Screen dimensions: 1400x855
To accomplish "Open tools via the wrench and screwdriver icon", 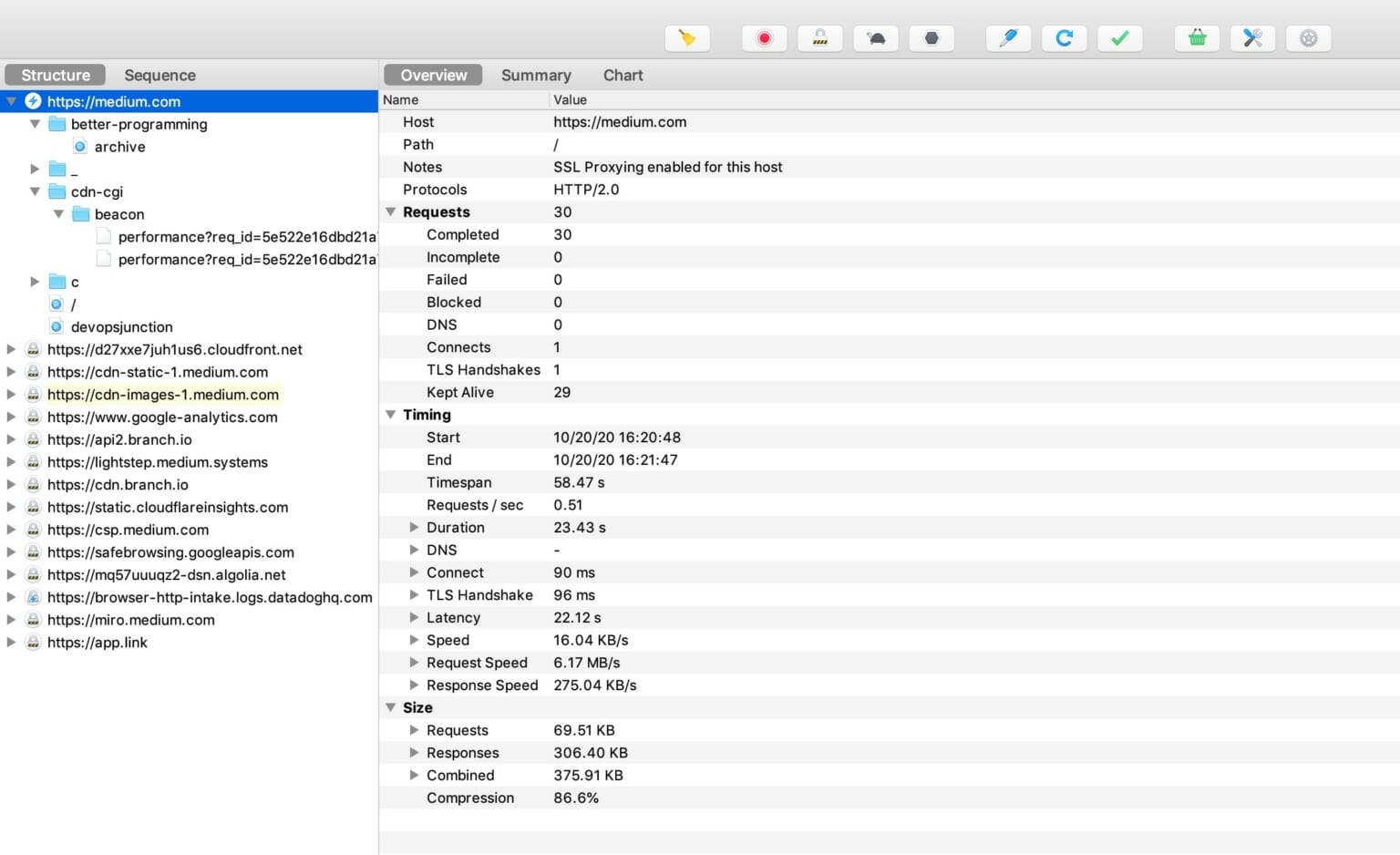I will click(1252, 38).
